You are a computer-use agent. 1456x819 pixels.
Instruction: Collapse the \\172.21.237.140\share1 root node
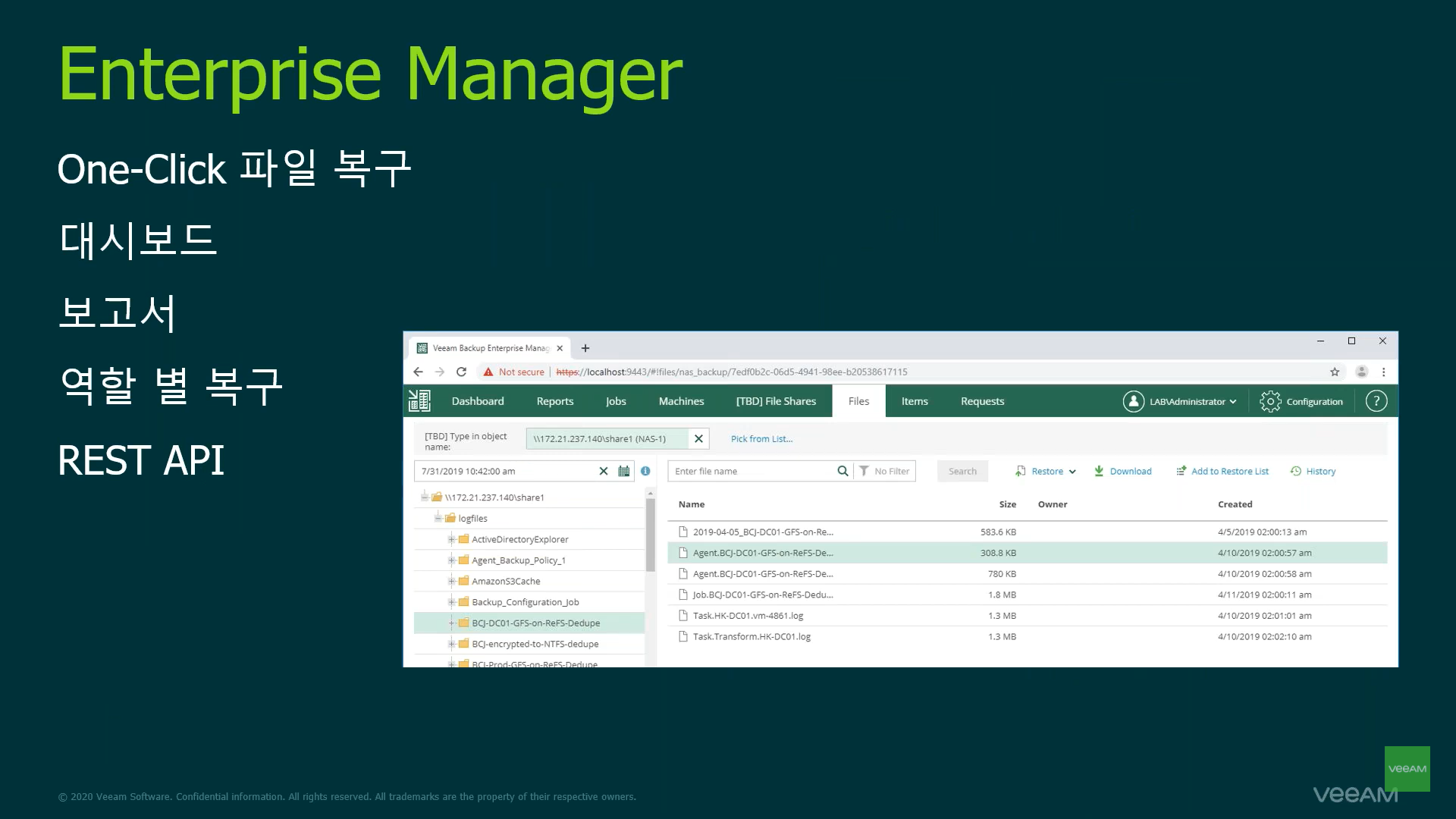pos(425,497)
